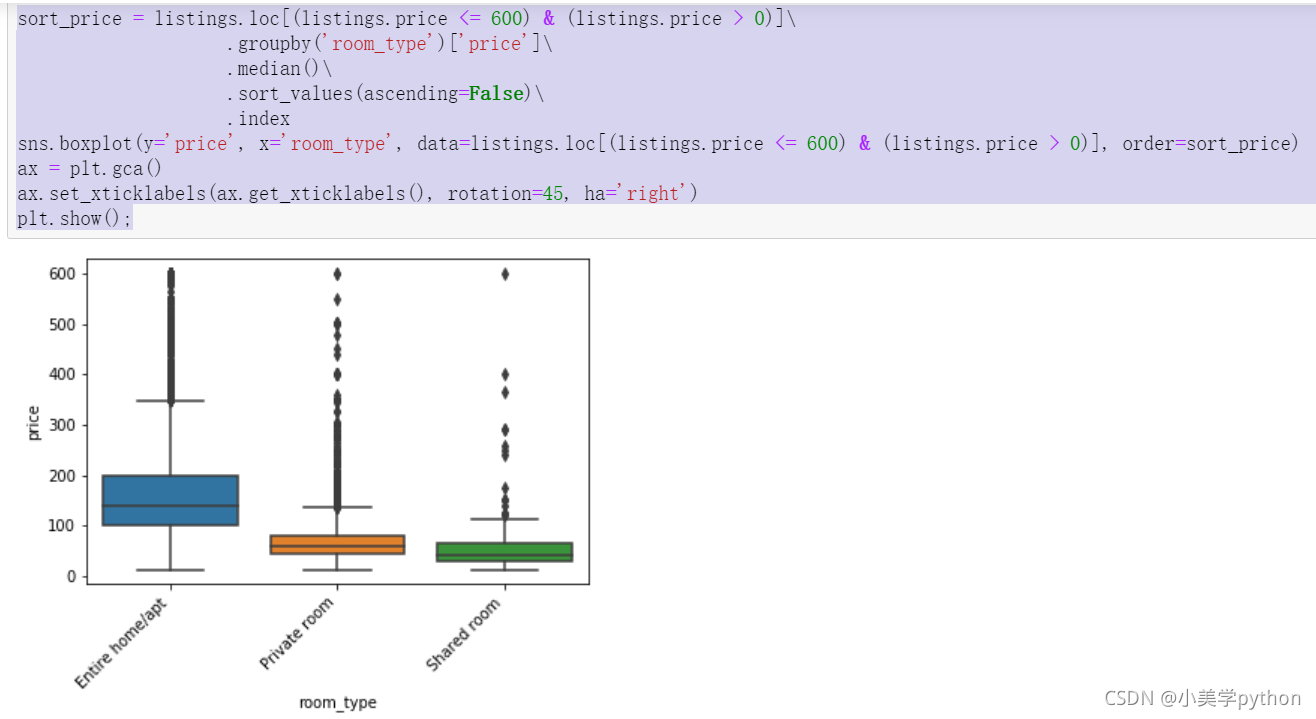Viewport: 1316px width, 719px height.
Task: Click the sns.boxplot code line
Action: click(x=658, y=144)
